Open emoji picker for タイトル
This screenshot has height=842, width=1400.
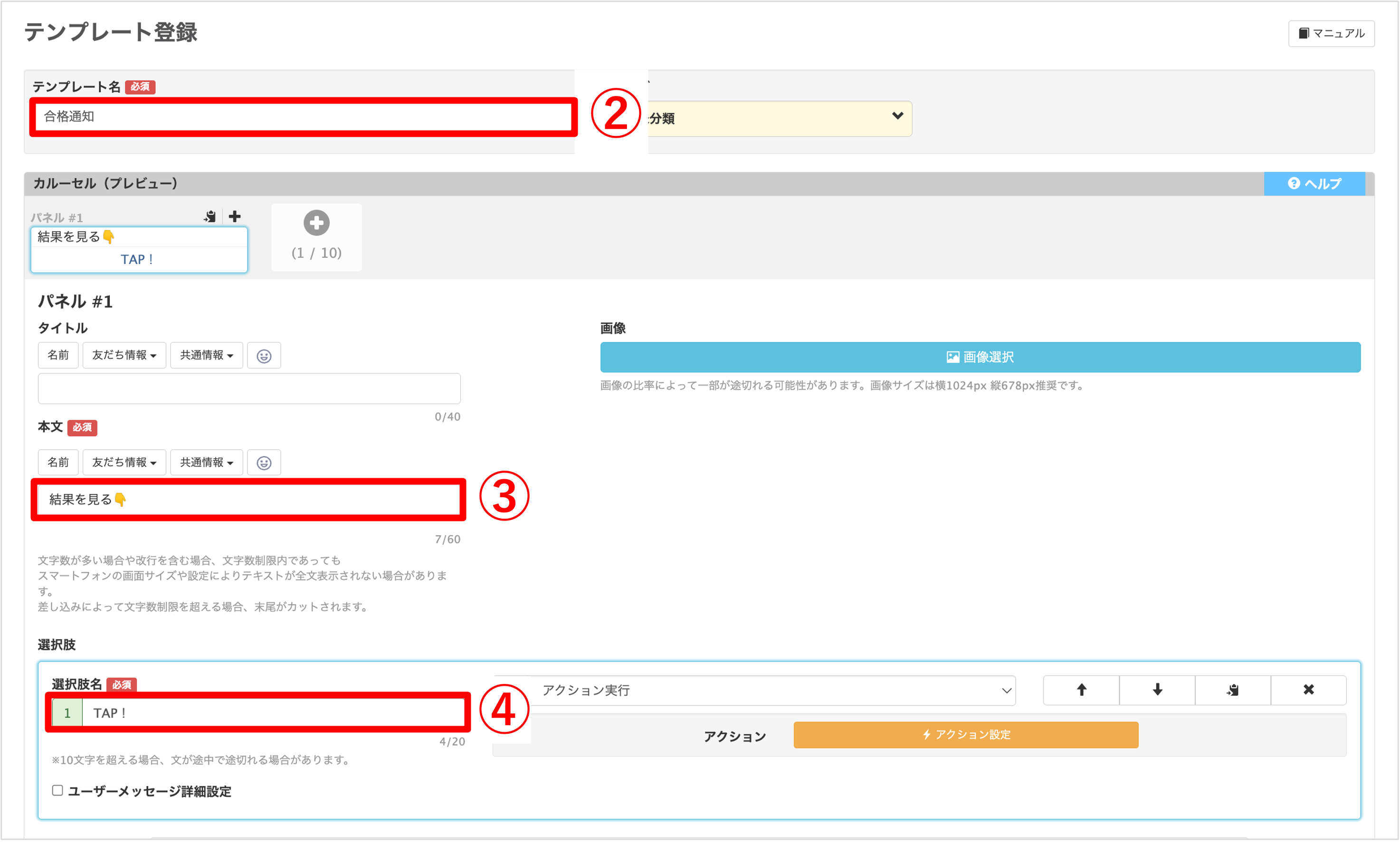(x=264, y=356)
